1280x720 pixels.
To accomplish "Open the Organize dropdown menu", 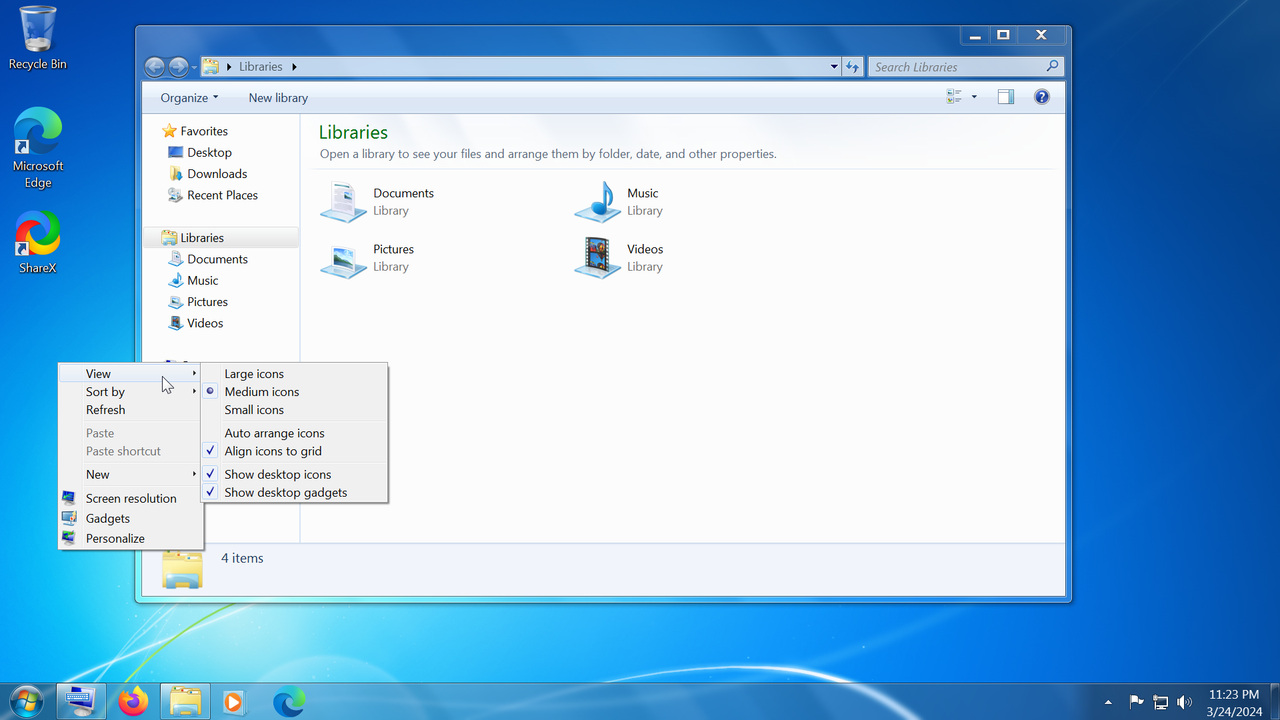I will [189, 98].
